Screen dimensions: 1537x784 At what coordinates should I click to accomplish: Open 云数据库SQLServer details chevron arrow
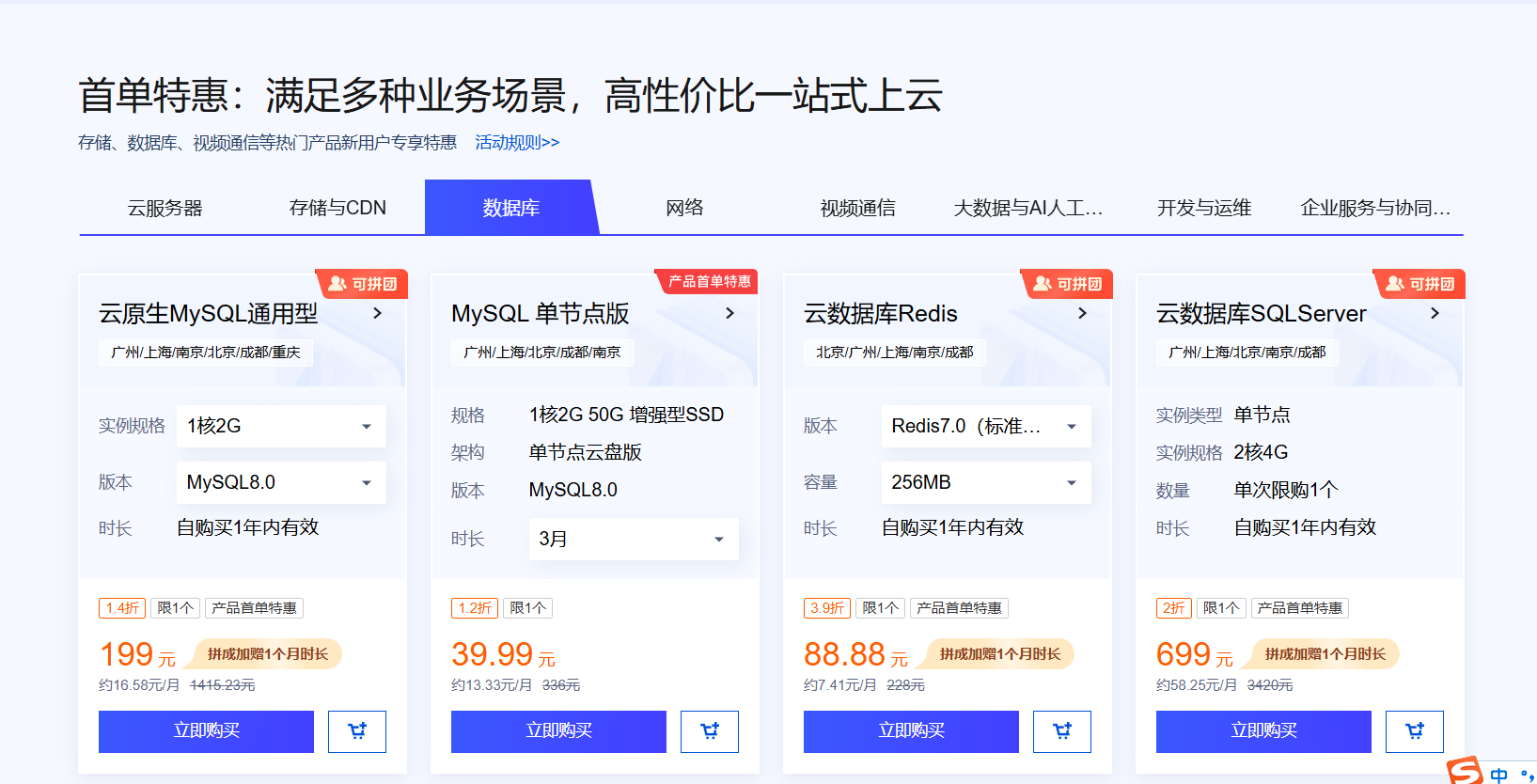click(x=1435, y=313)
